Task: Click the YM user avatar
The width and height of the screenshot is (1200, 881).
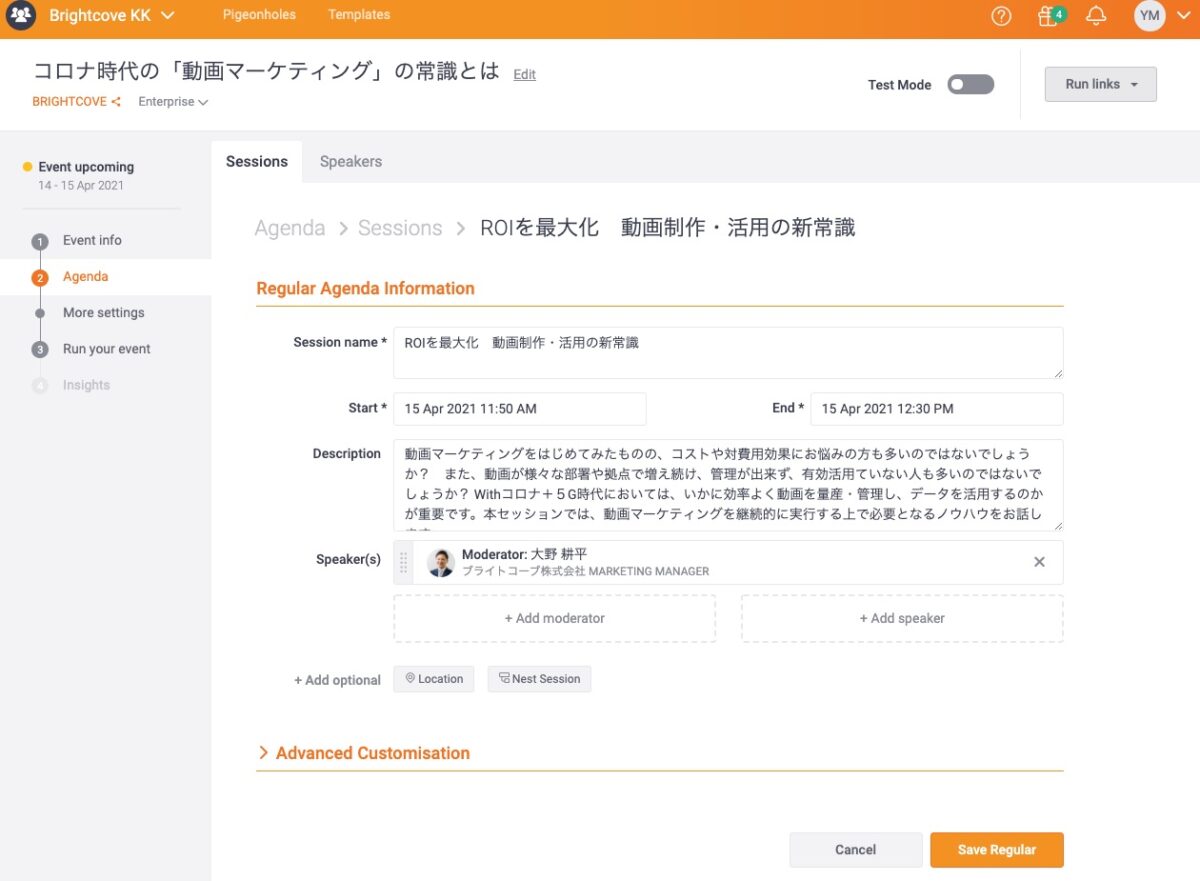Action: (1150, 16)
